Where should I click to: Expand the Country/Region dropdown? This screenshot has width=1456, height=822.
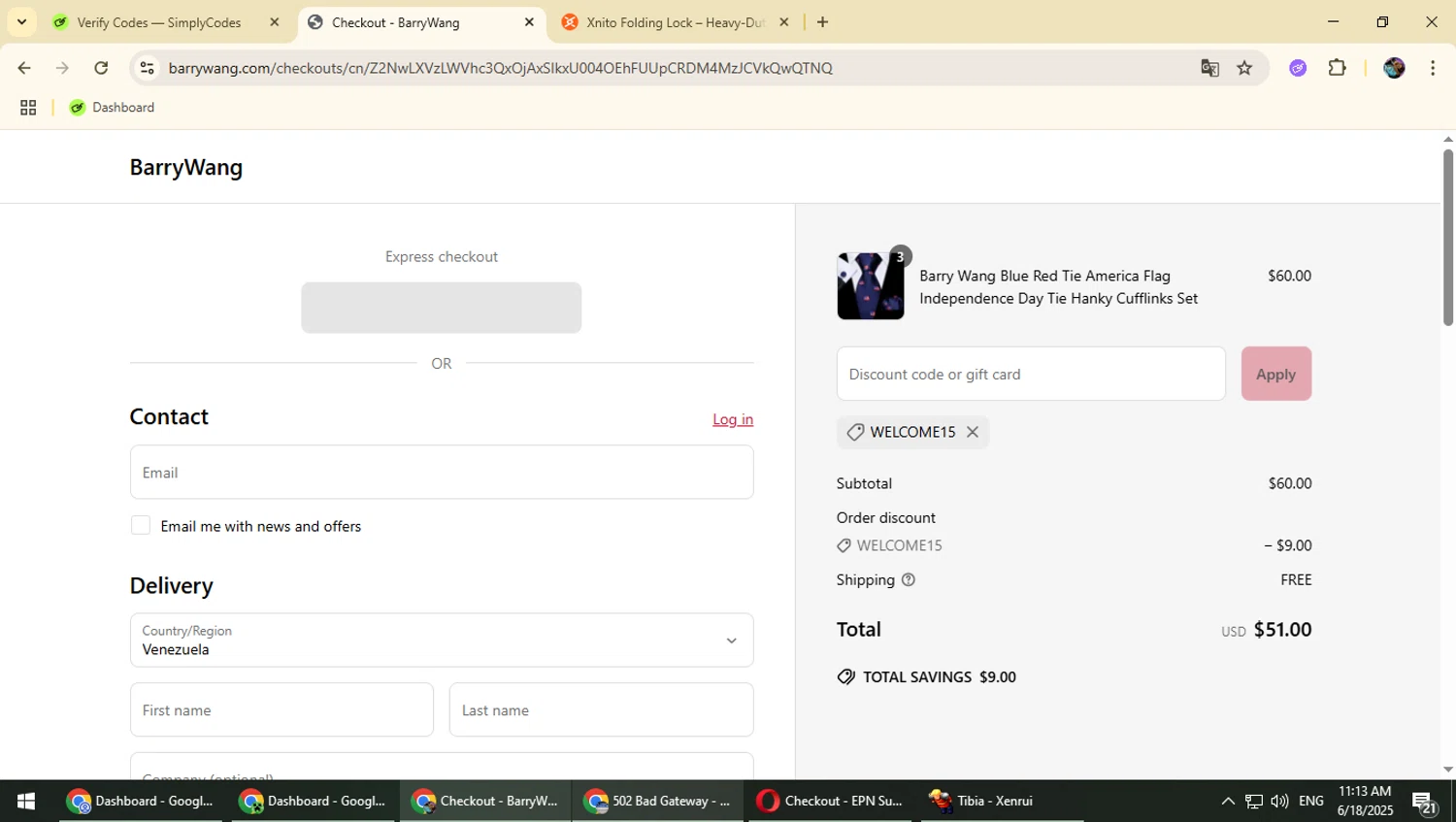[x=442, y=640]
